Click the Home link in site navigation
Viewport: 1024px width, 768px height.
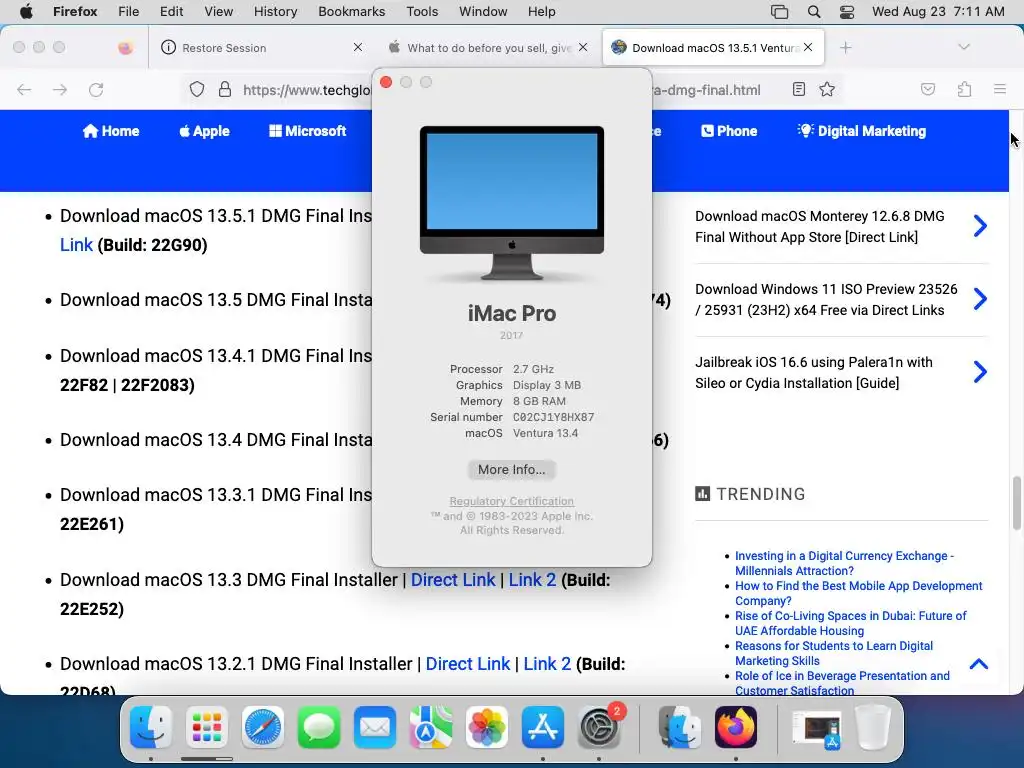110,131
